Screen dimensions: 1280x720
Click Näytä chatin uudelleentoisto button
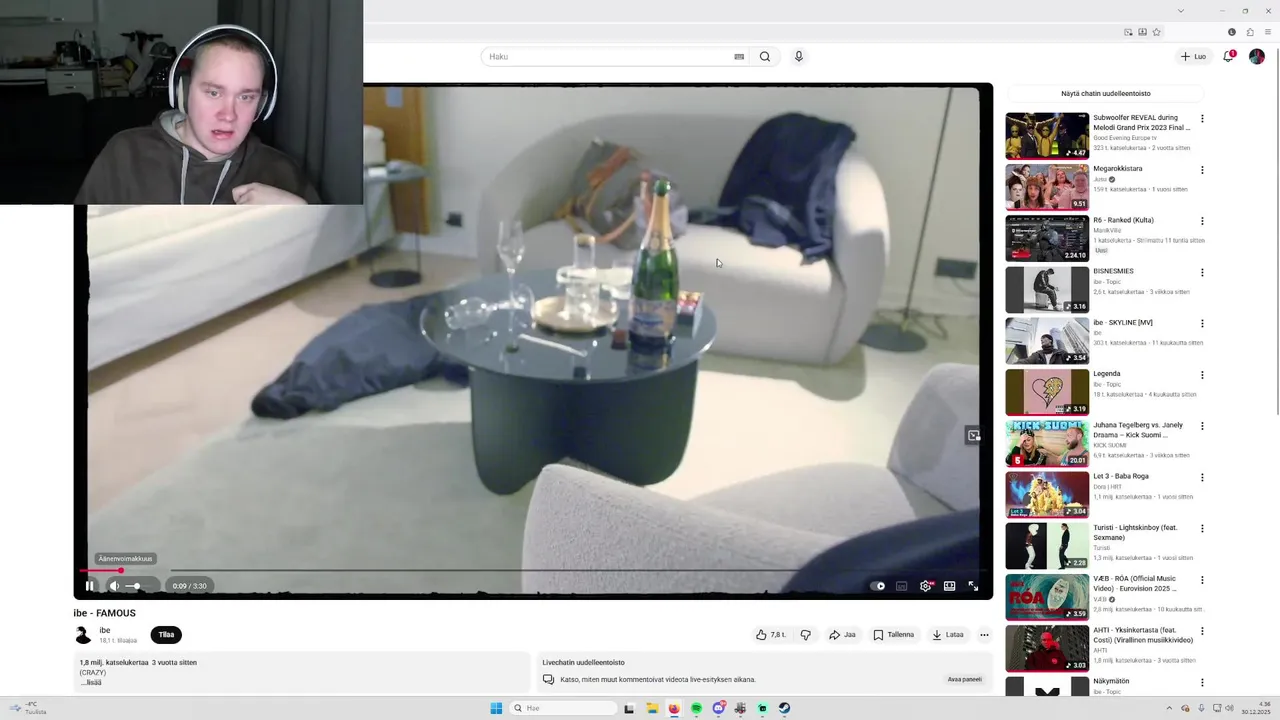[x=1105, y=94]
